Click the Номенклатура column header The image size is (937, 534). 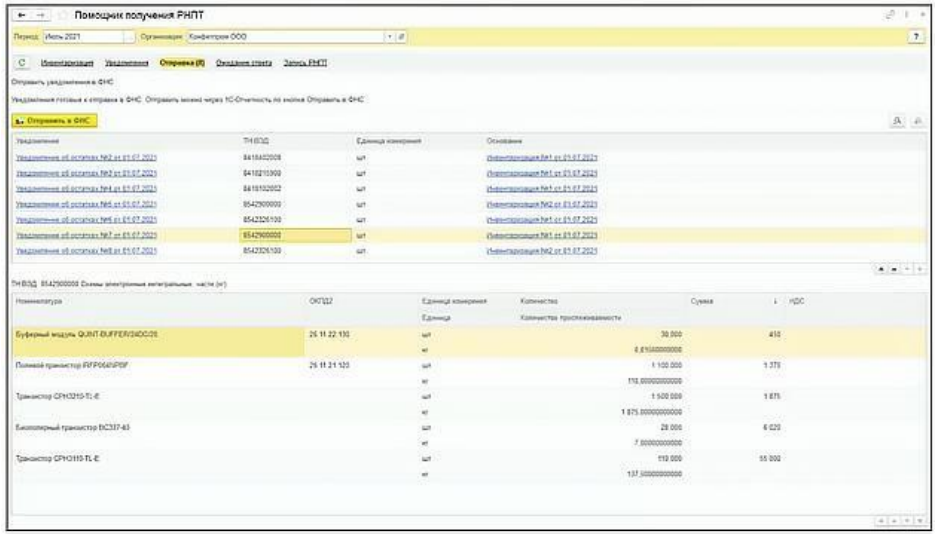click(39, 302)
